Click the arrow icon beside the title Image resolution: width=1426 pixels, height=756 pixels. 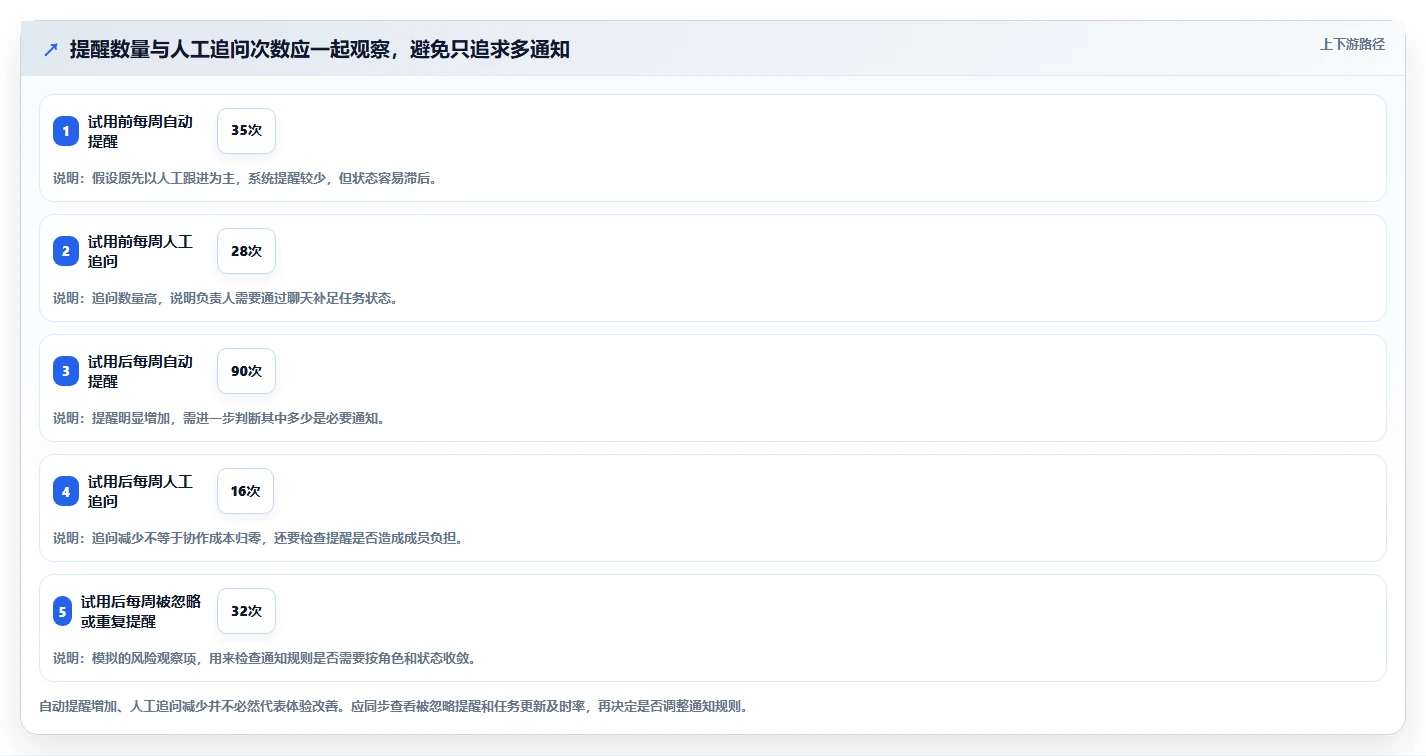point(51,49)
